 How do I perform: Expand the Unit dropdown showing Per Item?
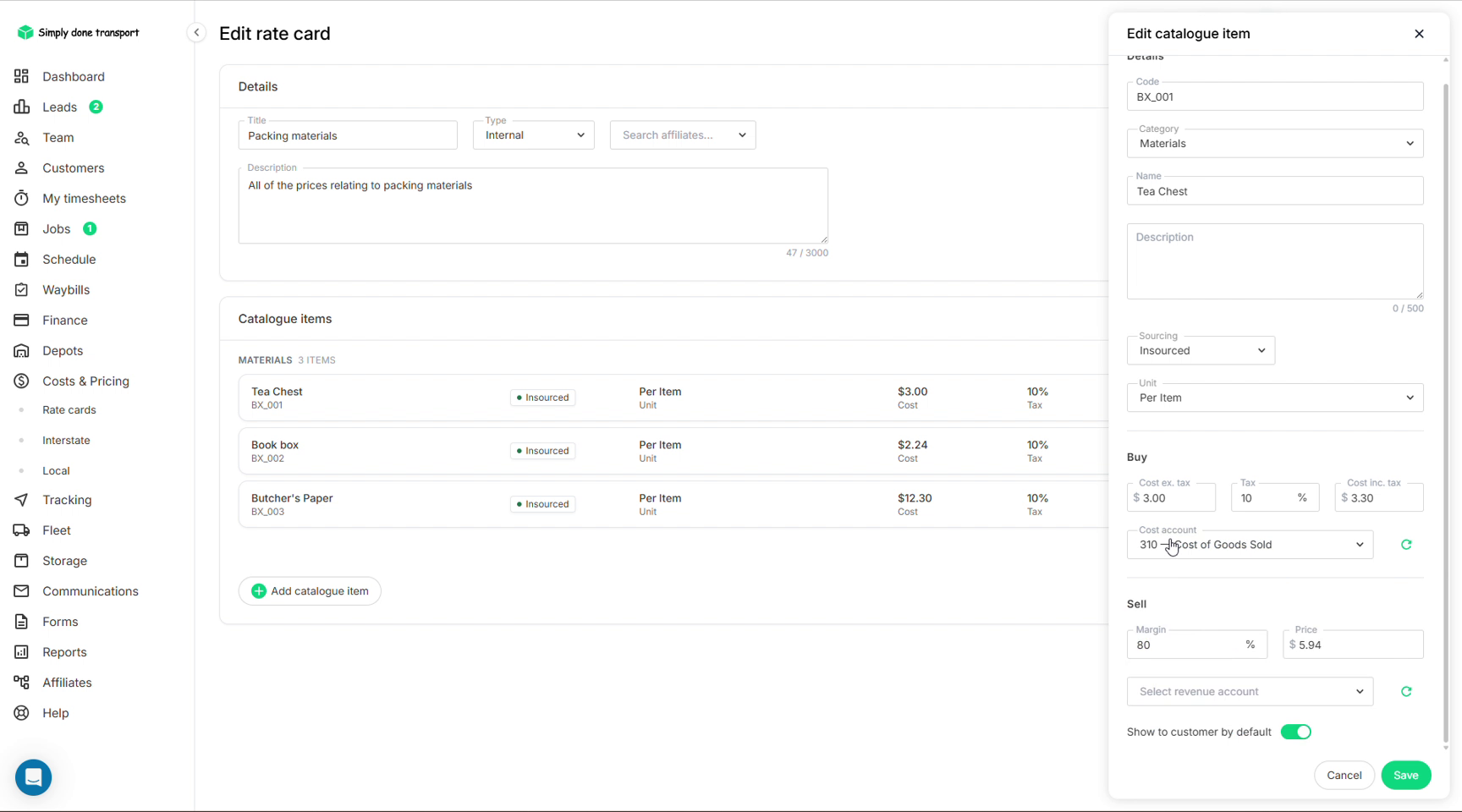click(x=1275, y=398)
